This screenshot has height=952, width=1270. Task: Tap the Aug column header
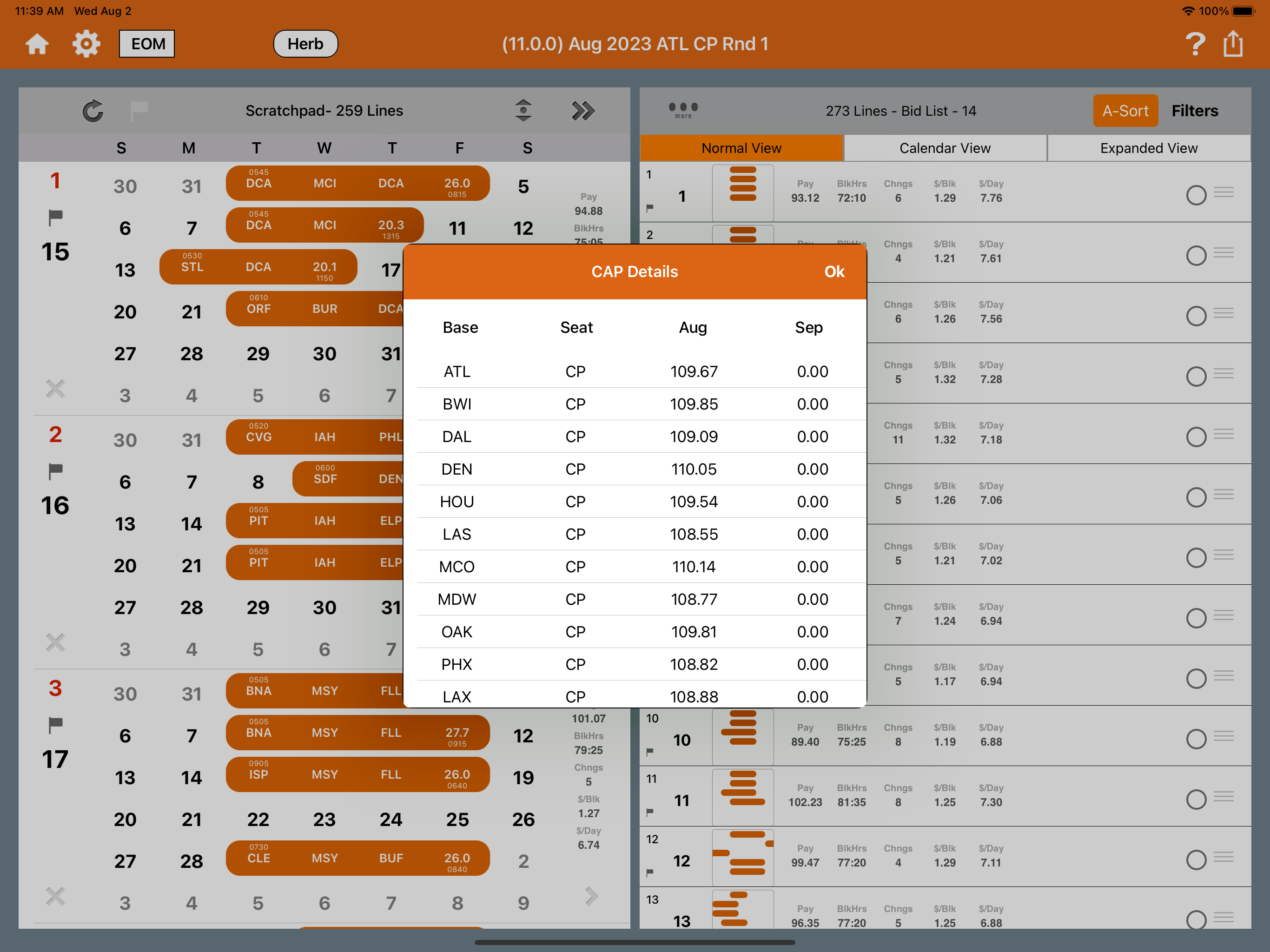(x=693, y=327)
